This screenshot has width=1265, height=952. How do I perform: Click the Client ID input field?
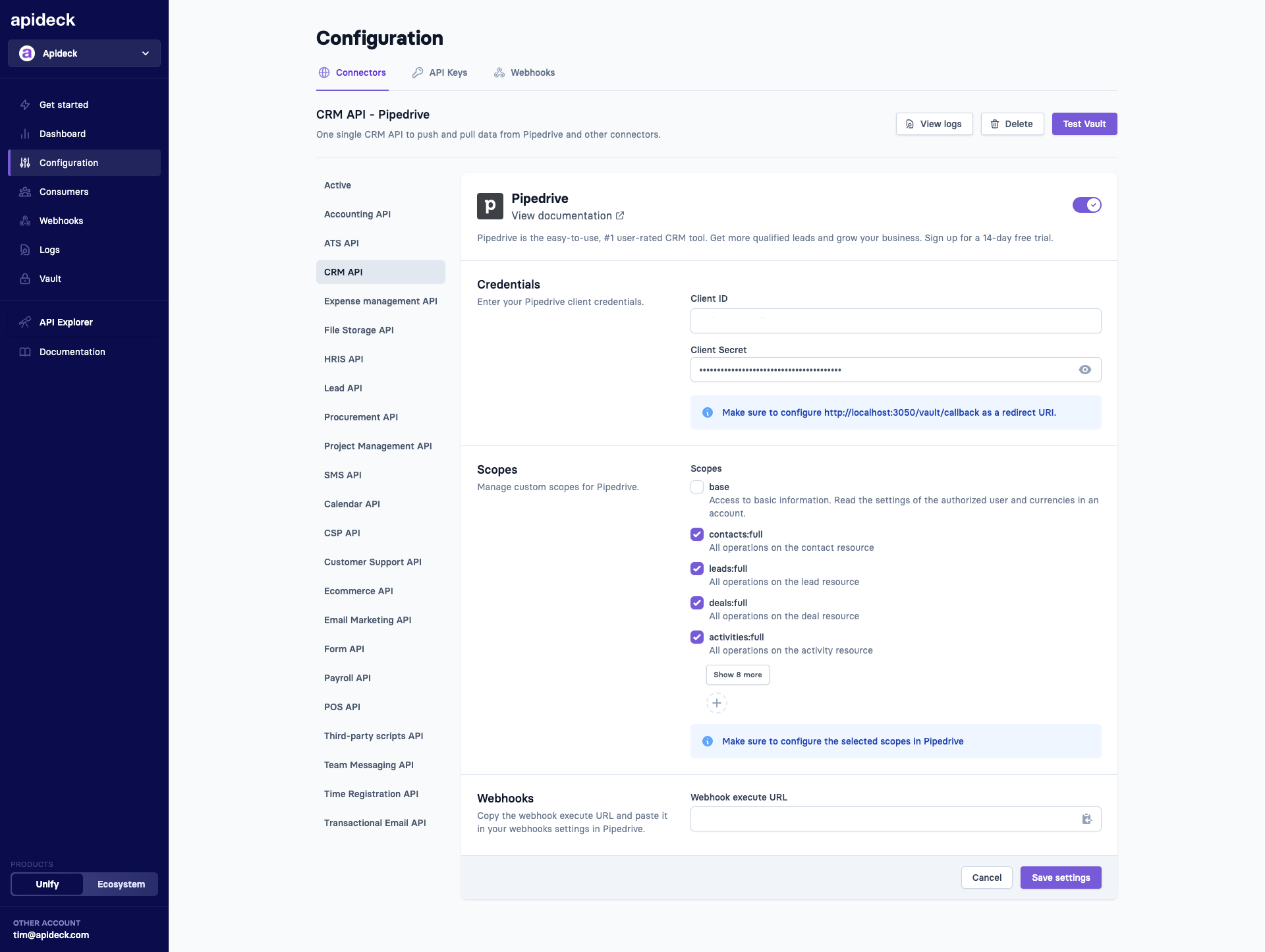point(896,321)
